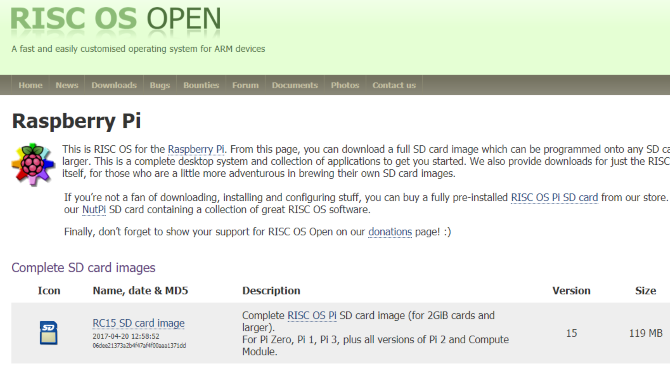
Task: Follow the NutPi link
Action: point(94,210)
